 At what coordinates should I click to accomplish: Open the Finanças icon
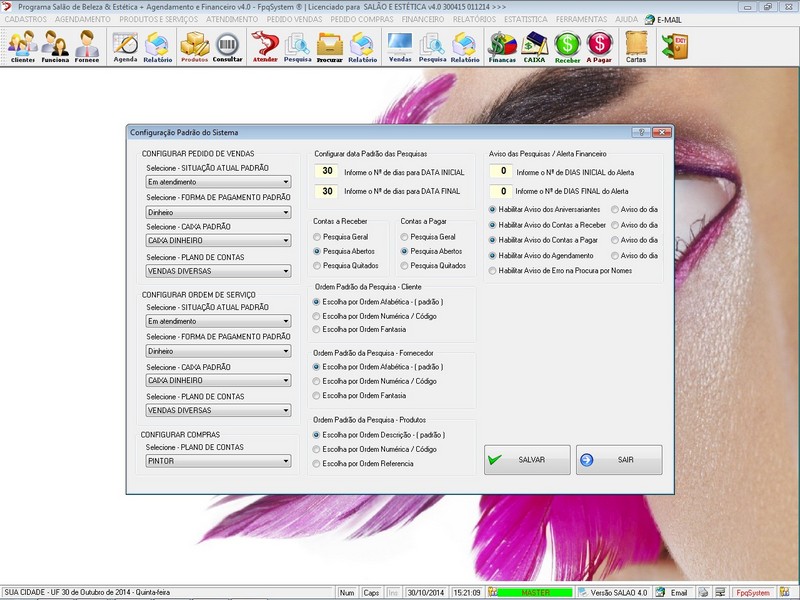click(x=502, y=46)
